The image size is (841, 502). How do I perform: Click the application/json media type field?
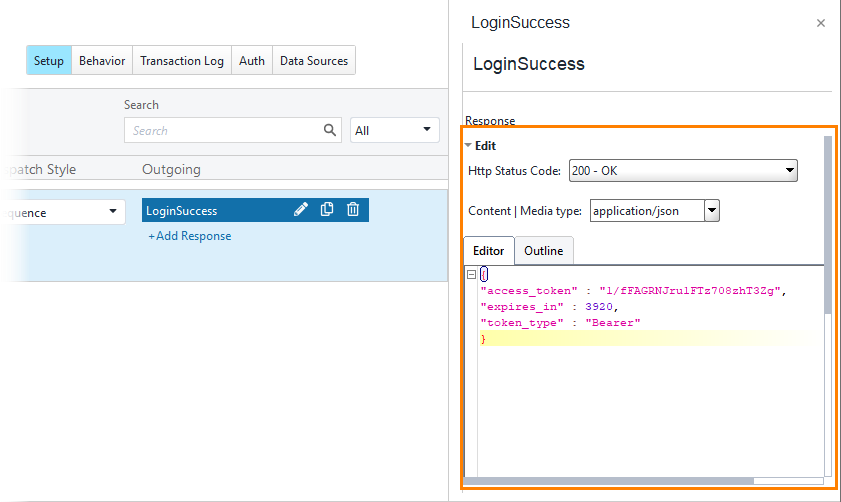[647, 210]
